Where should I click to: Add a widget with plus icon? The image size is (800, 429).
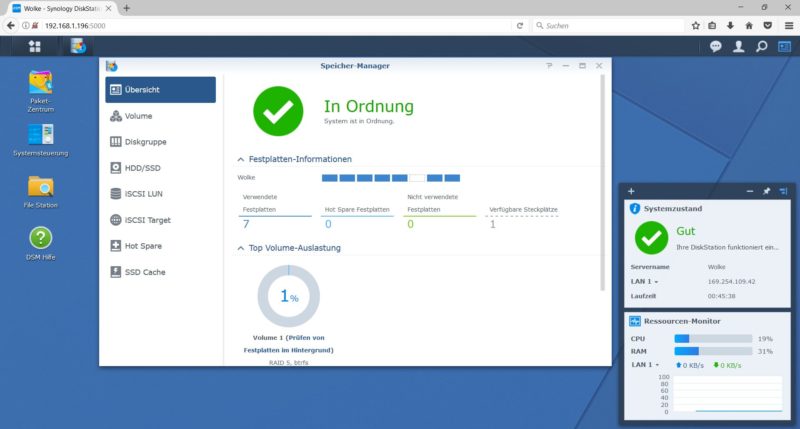(631, 191)
